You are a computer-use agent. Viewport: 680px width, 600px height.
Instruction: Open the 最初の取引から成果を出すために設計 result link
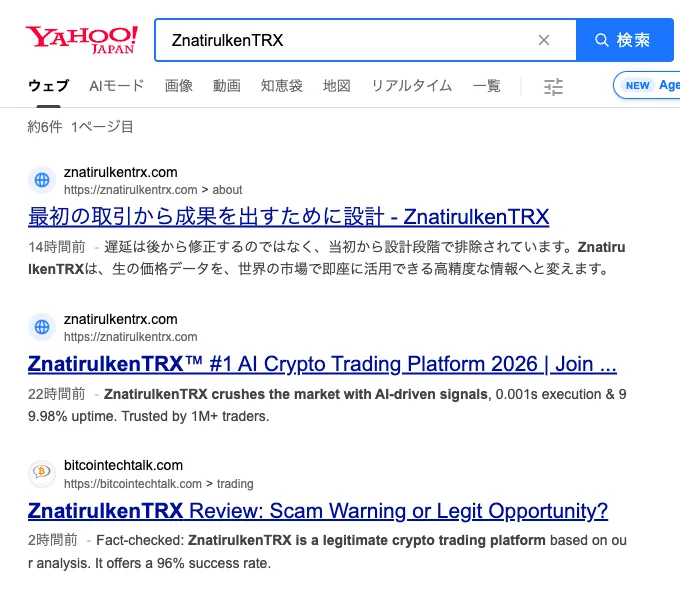(x=288, y=216)
